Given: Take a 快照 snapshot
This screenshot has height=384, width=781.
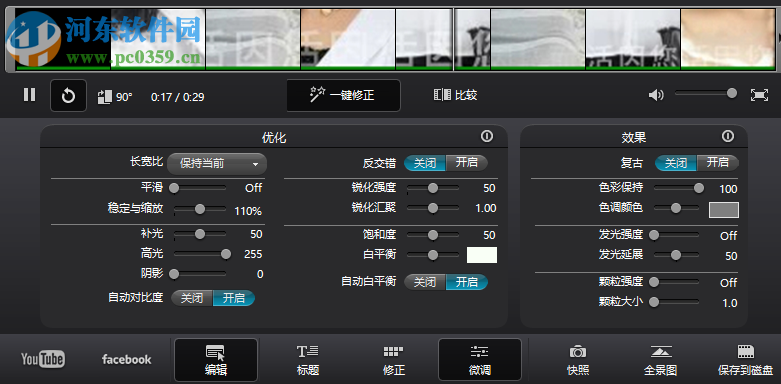Looking at the screenshot, I should 578,360.
